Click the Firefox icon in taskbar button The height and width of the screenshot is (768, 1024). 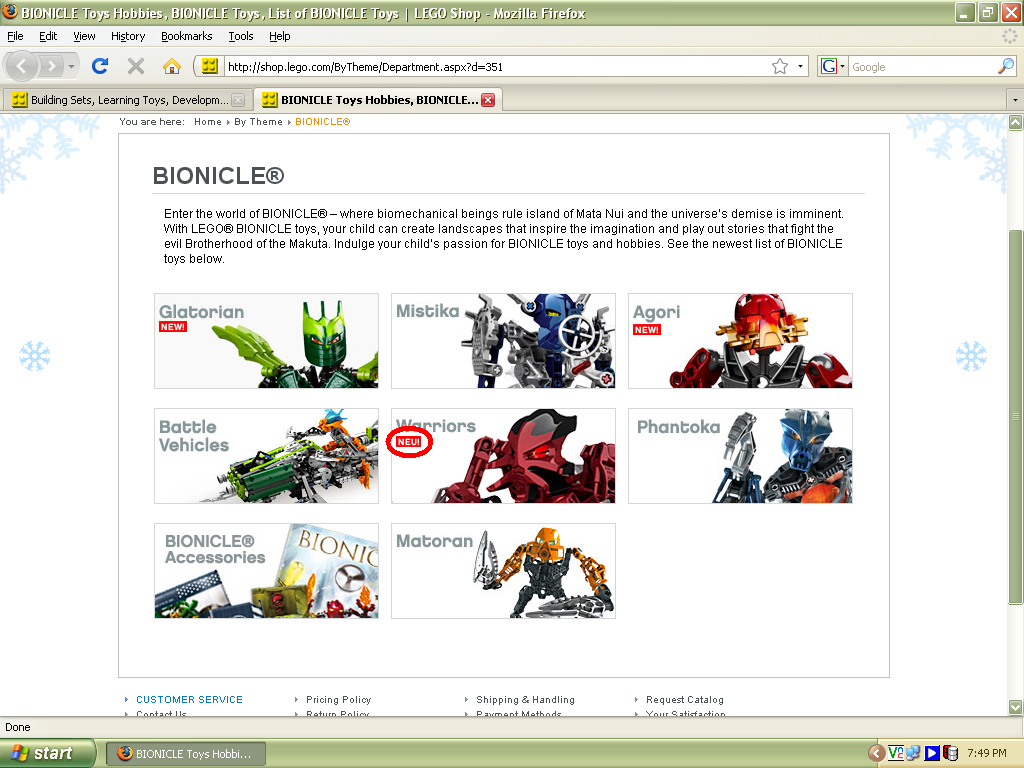(125, 753)
